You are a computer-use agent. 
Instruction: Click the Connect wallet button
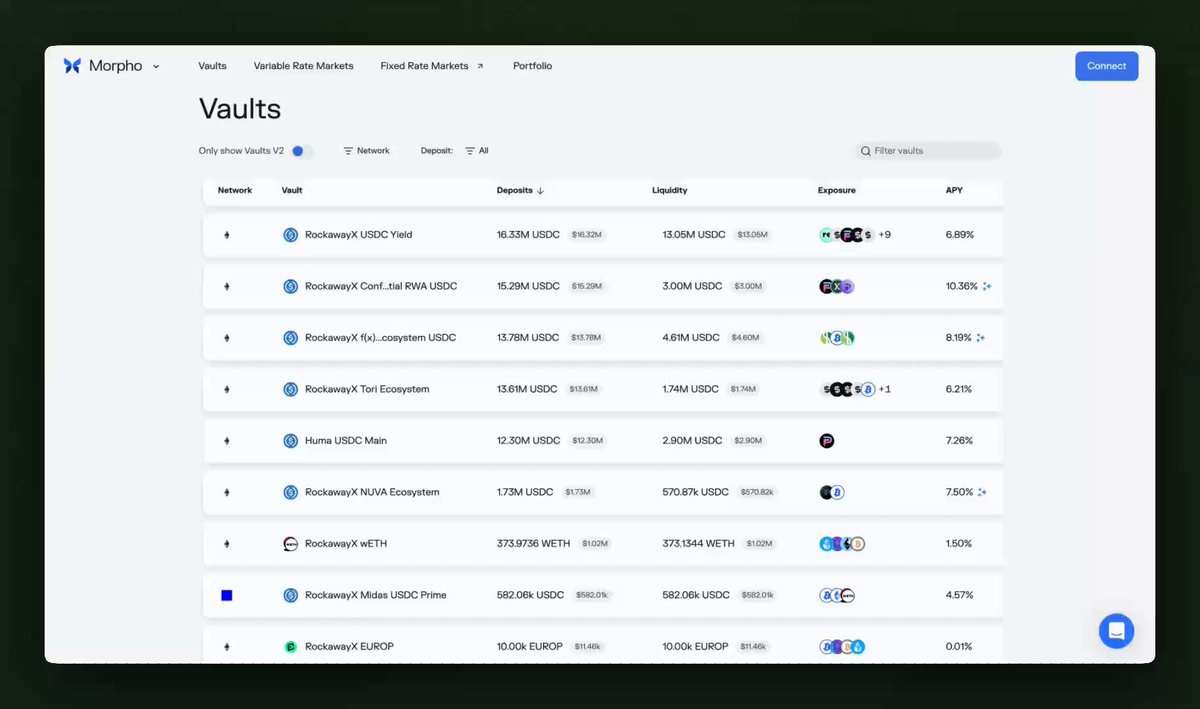point(1107,66)
